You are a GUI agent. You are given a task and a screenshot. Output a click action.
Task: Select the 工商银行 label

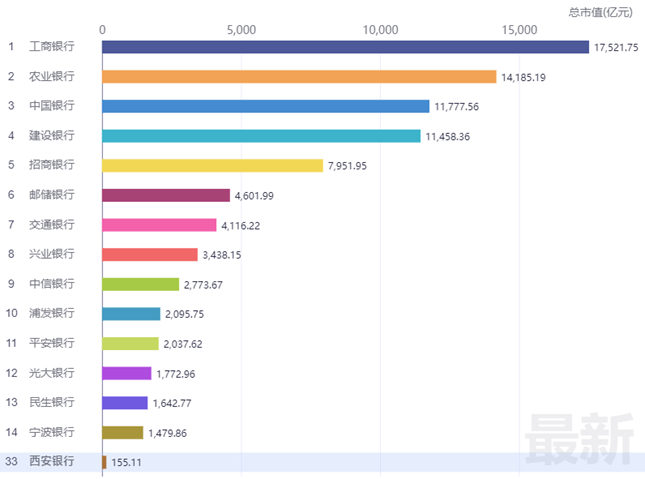(51, 47)
